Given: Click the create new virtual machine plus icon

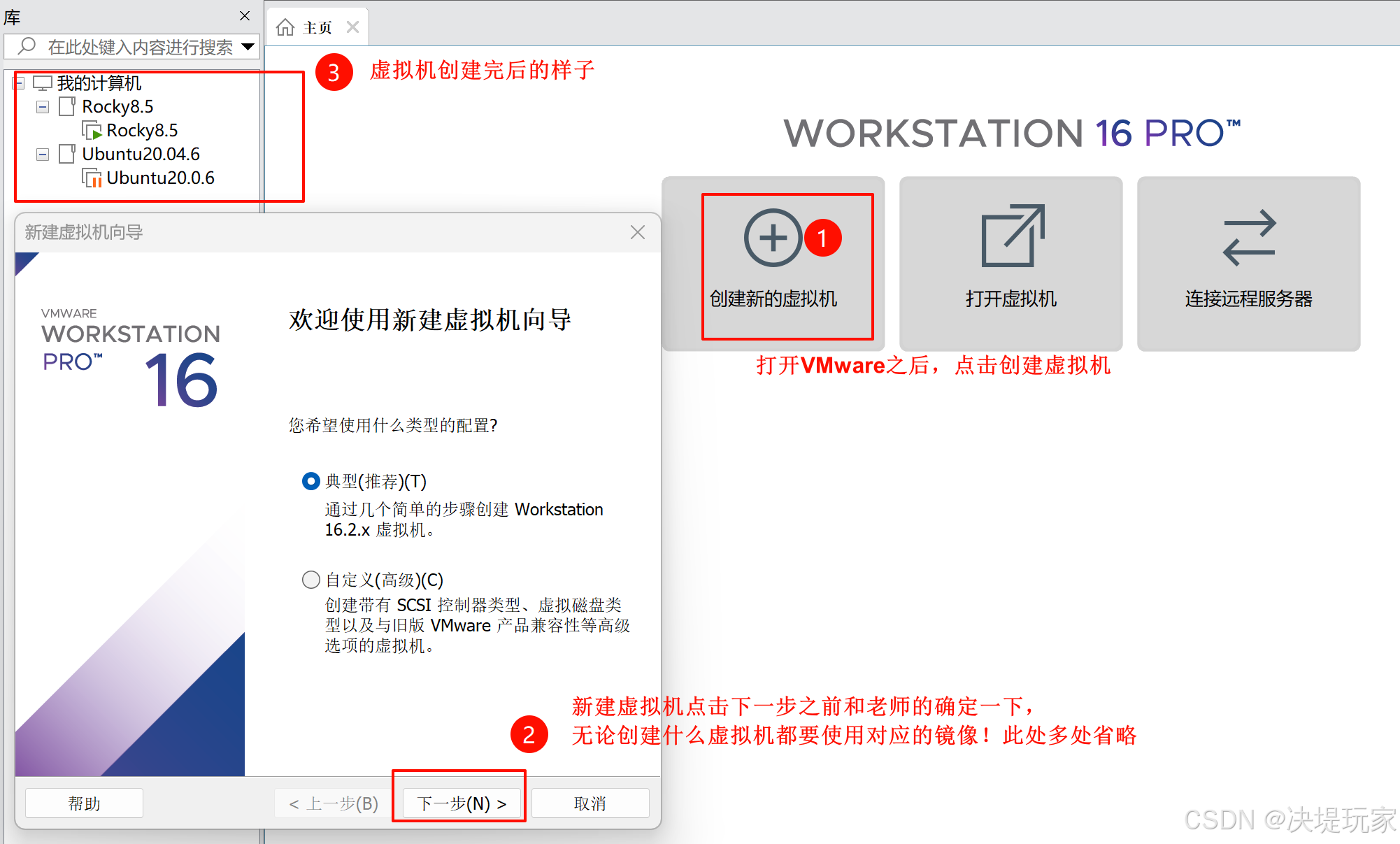Looking at the screenshot, I should tap(772, 238).
